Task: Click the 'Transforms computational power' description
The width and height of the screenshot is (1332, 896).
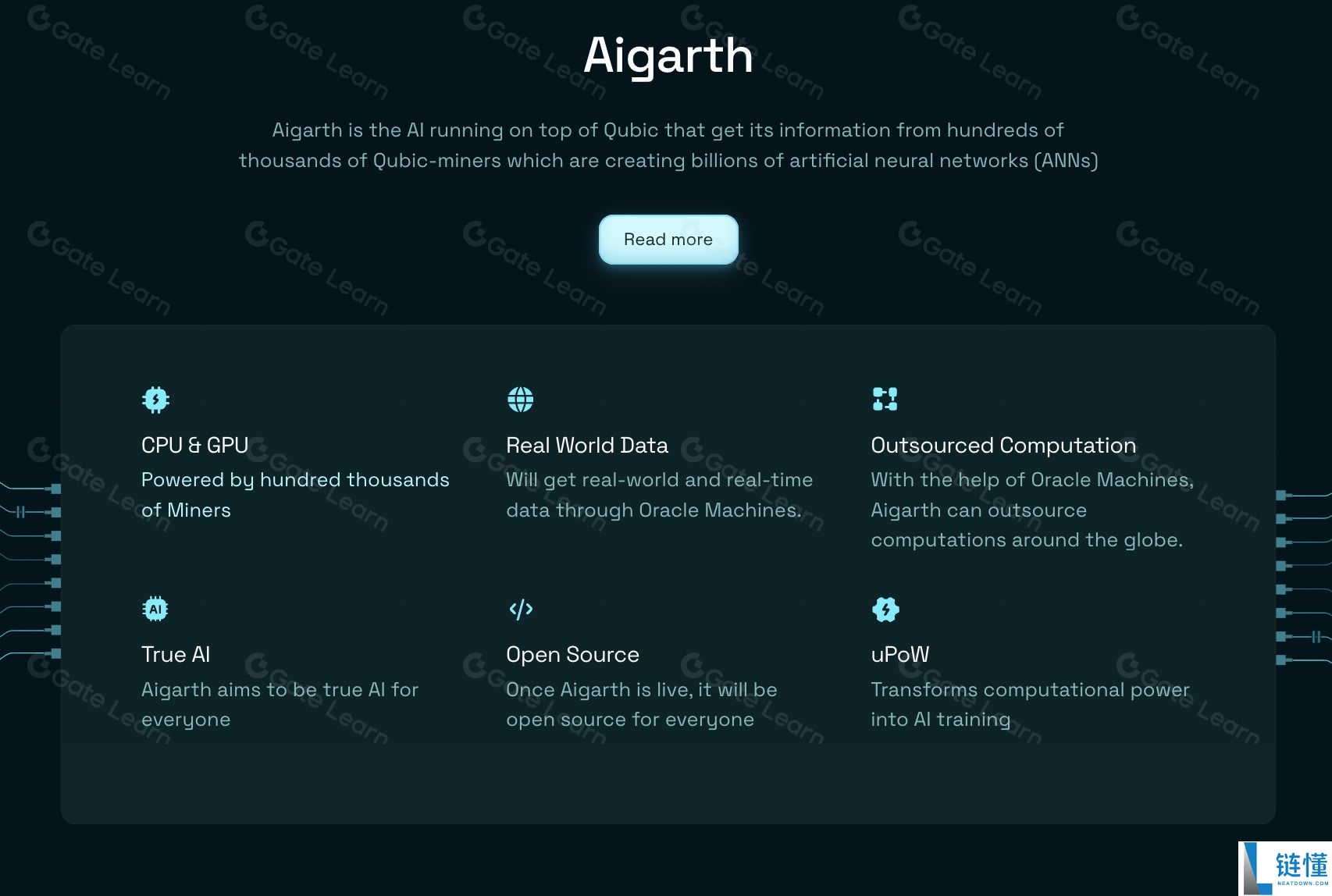Action: pyautogui.click(x=1030, y=704)
